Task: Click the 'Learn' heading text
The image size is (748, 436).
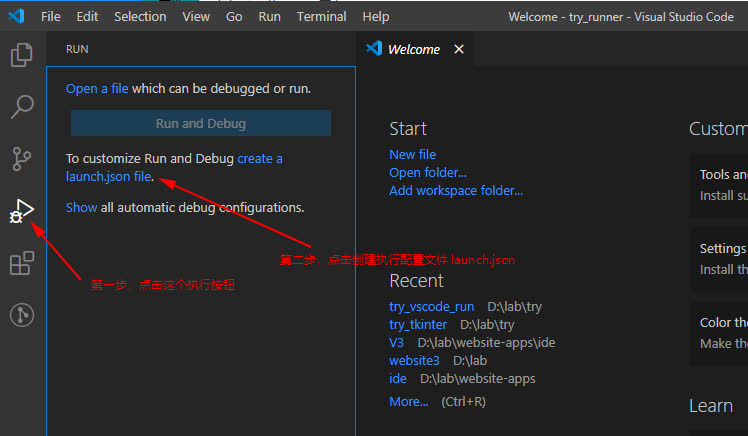Action: (x=711, y=406)
